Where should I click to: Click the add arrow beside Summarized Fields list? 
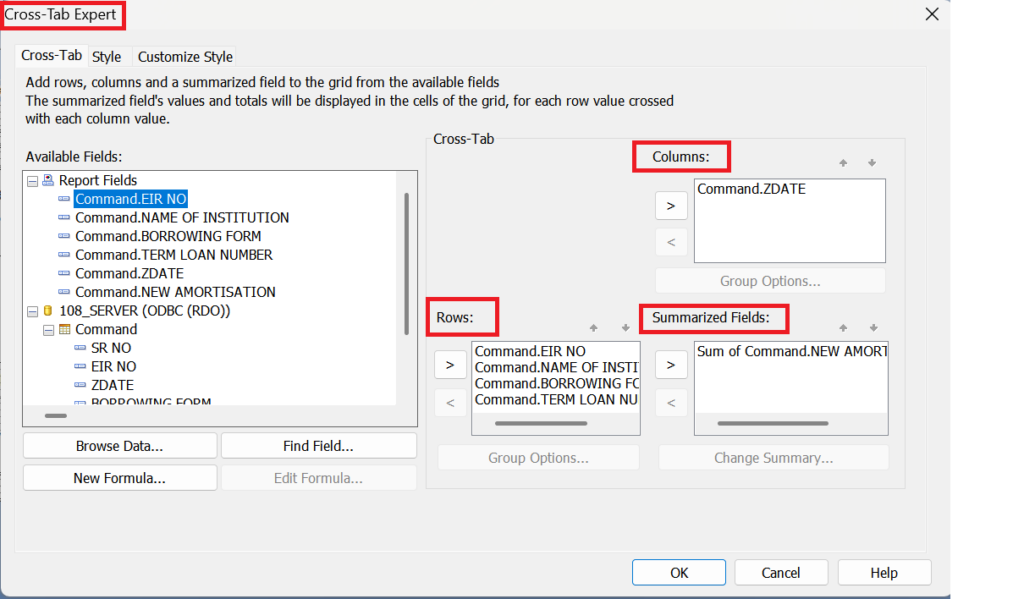(x=670, y=365)
